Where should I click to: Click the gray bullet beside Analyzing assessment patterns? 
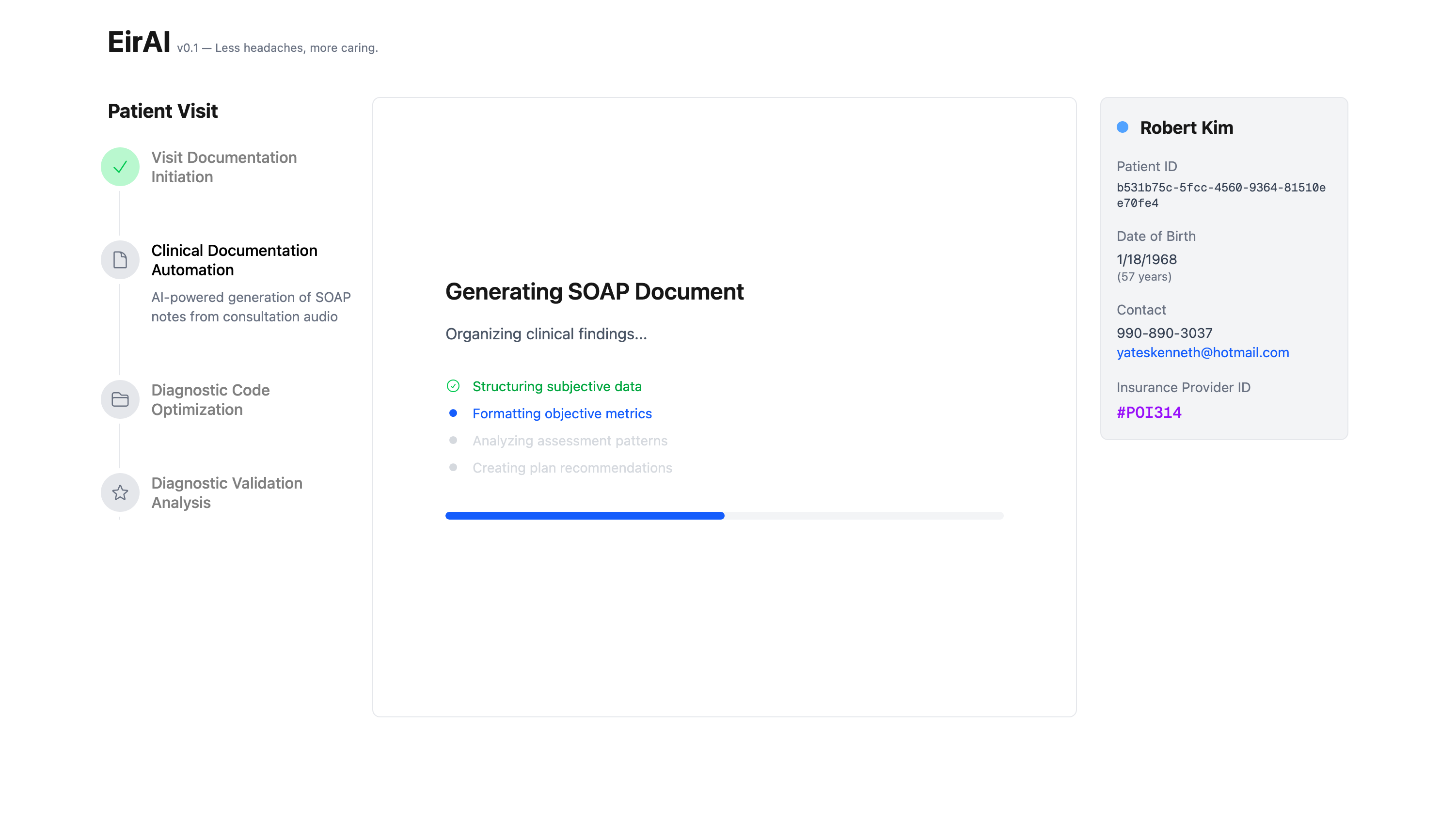point(453,440)
